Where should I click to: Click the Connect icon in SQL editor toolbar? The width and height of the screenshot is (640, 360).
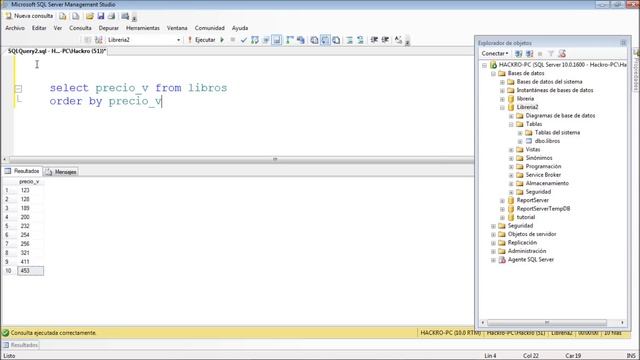click(87, 40)
